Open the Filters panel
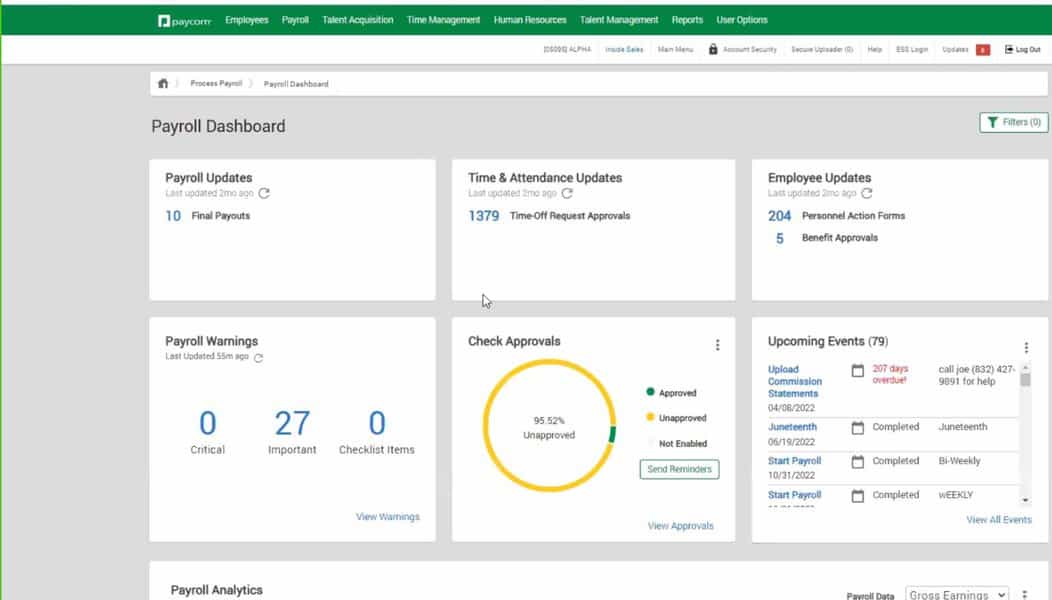Viewport: 1052px width, 600px height. coord(1013,122)
